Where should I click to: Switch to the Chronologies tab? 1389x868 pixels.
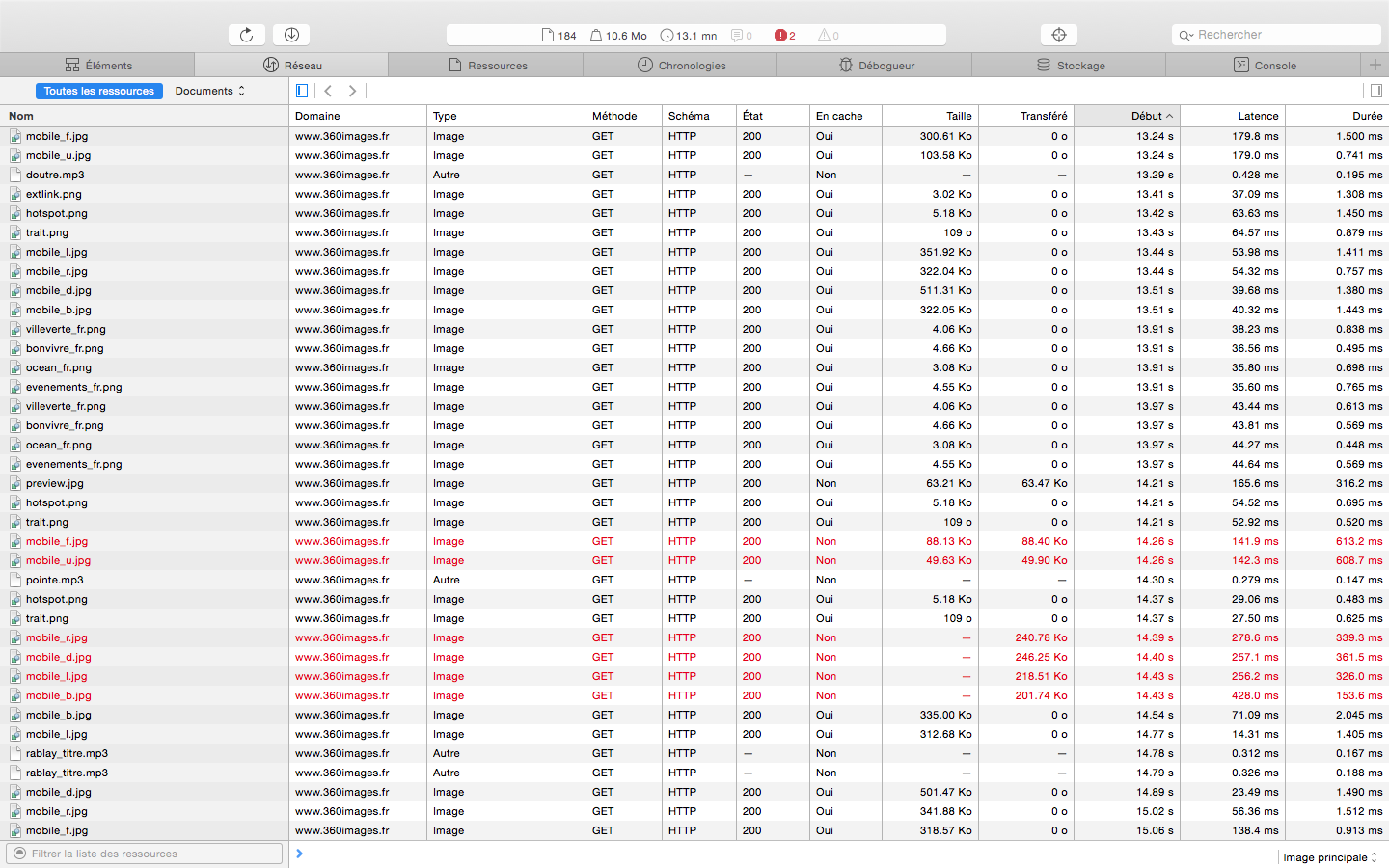point(681,66)
